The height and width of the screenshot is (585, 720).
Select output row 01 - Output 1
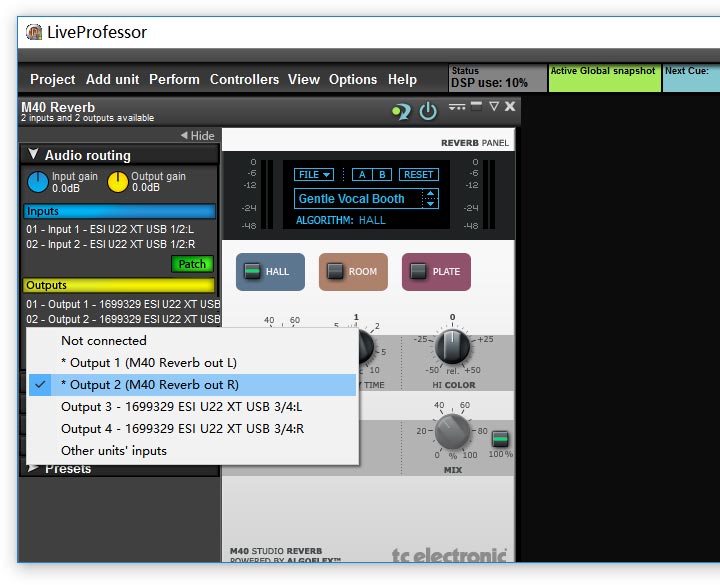tap(123, 304)
